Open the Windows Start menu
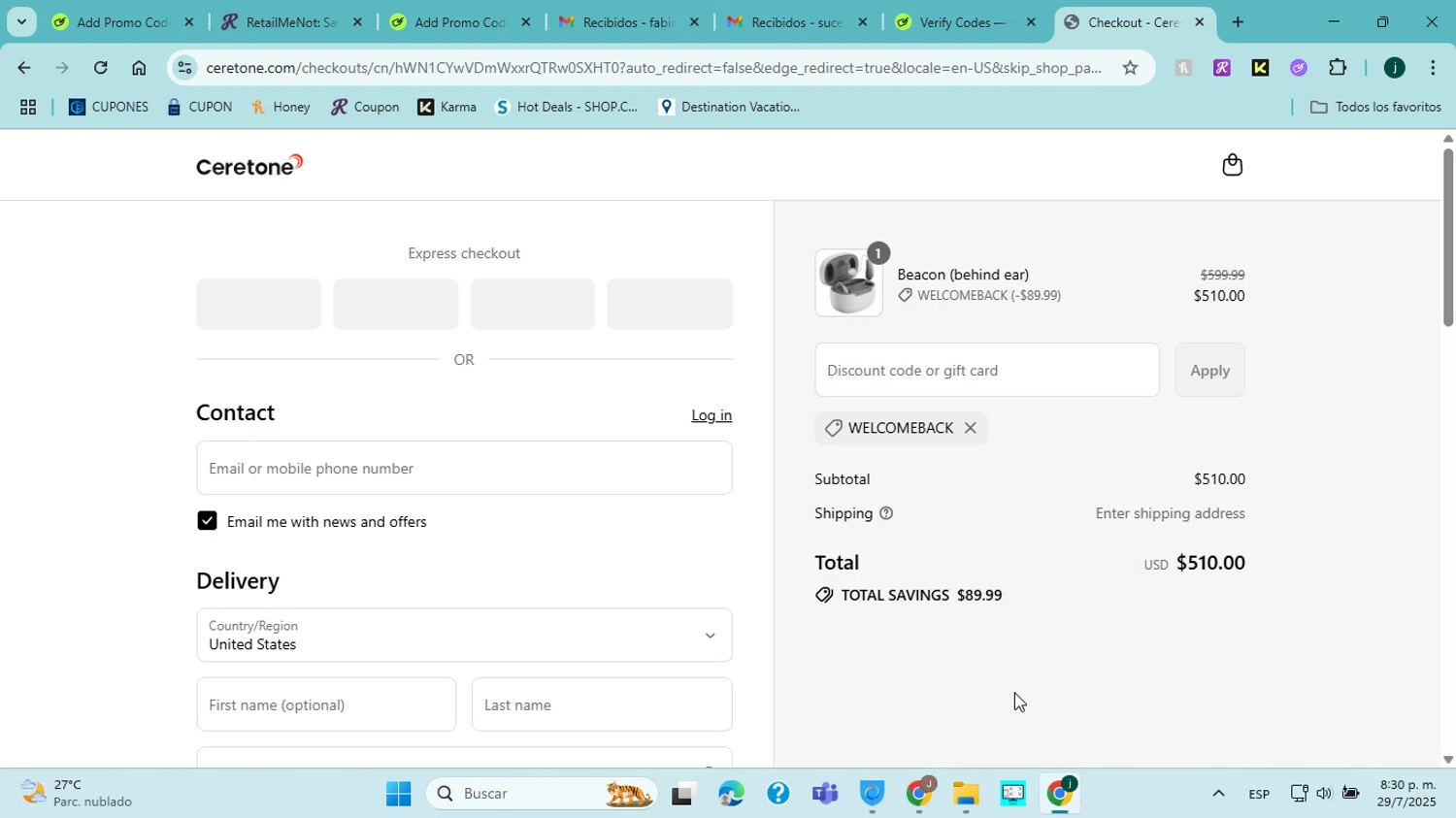Viewport: 1456px width, 818px height. 399,794
